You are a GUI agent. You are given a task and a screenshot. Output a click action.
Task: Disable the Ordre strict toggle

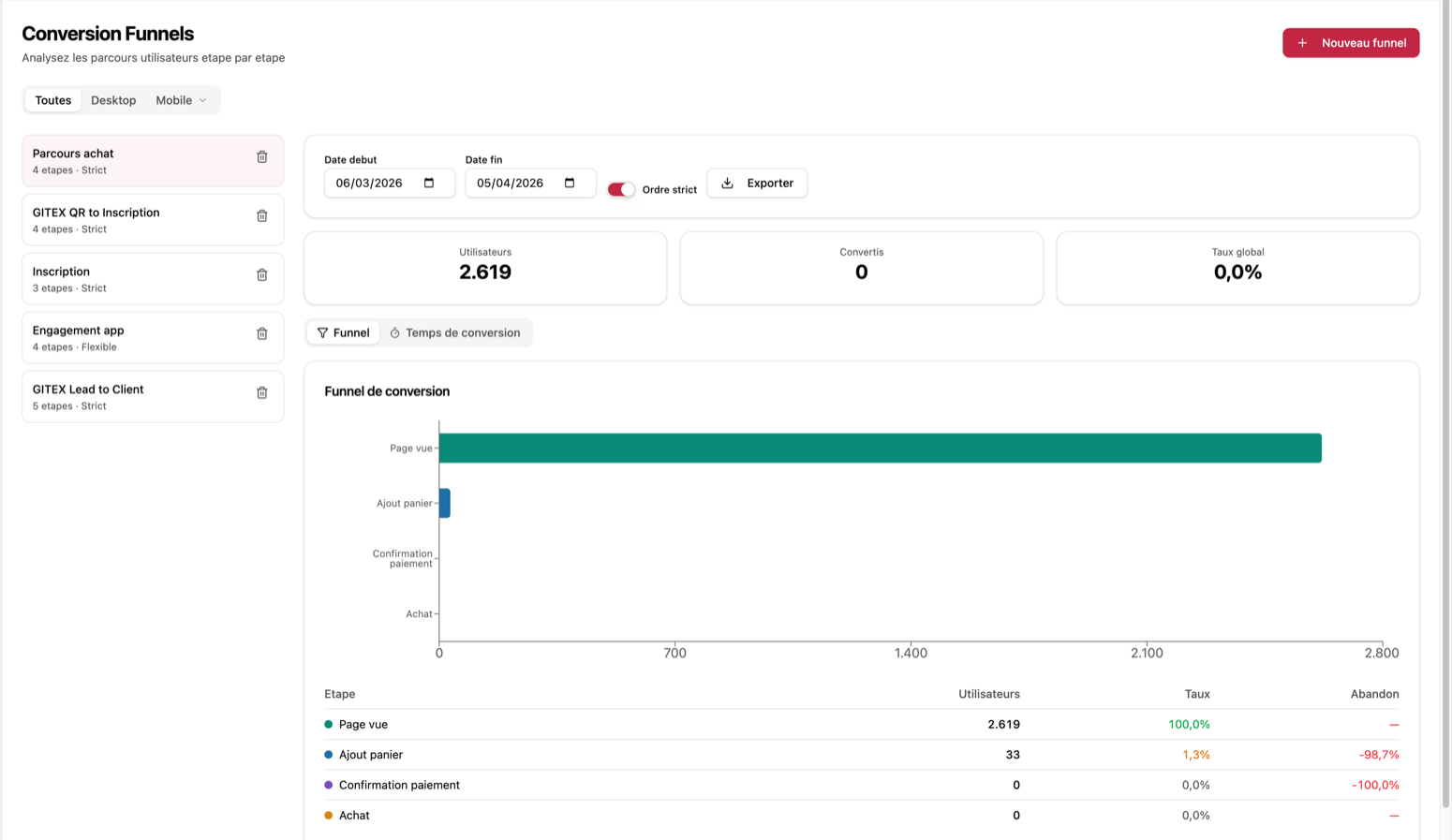click(620, 189)
